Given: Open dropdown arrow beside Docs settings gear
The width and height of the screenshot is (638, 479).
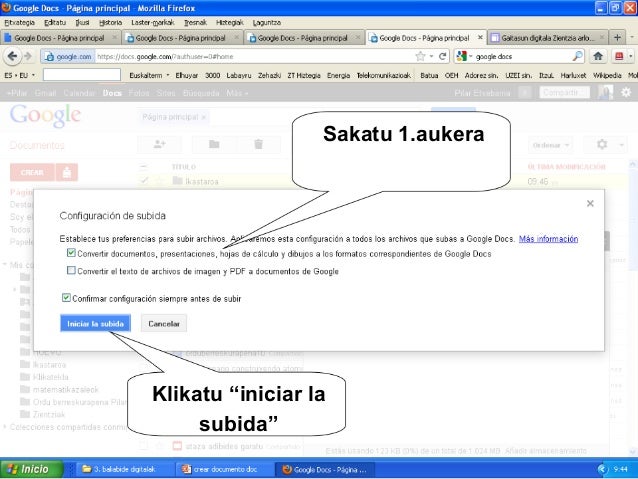Looking at the screenshot, I should (621, 145).
